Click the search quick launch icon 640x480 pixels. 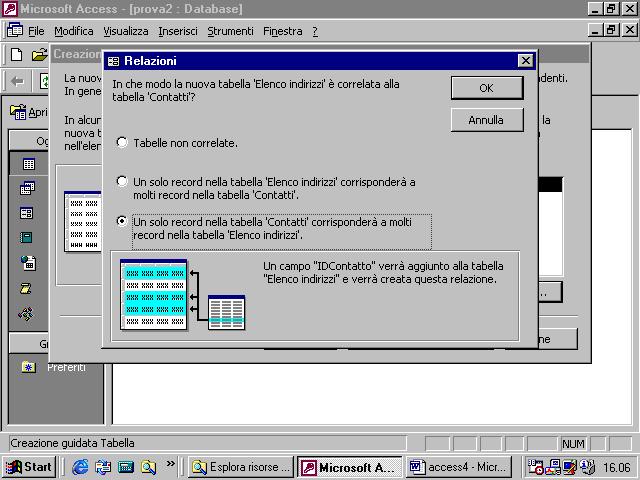coord(149,467)
